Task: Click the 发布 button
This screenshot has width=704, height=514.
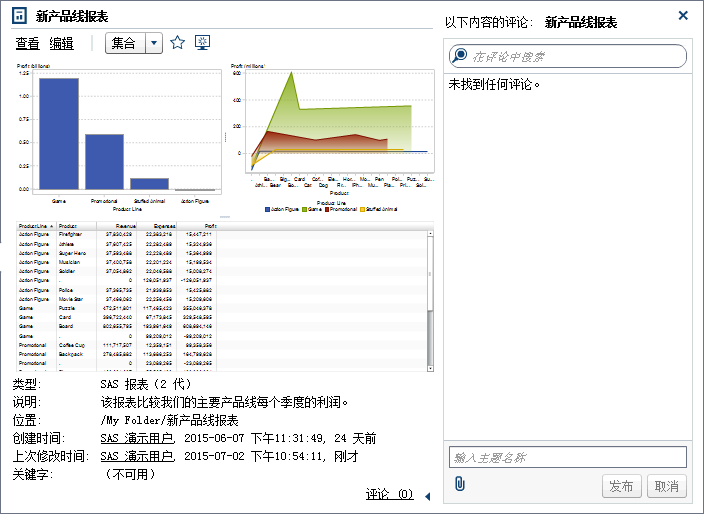Action: click(x=620, y=486)
